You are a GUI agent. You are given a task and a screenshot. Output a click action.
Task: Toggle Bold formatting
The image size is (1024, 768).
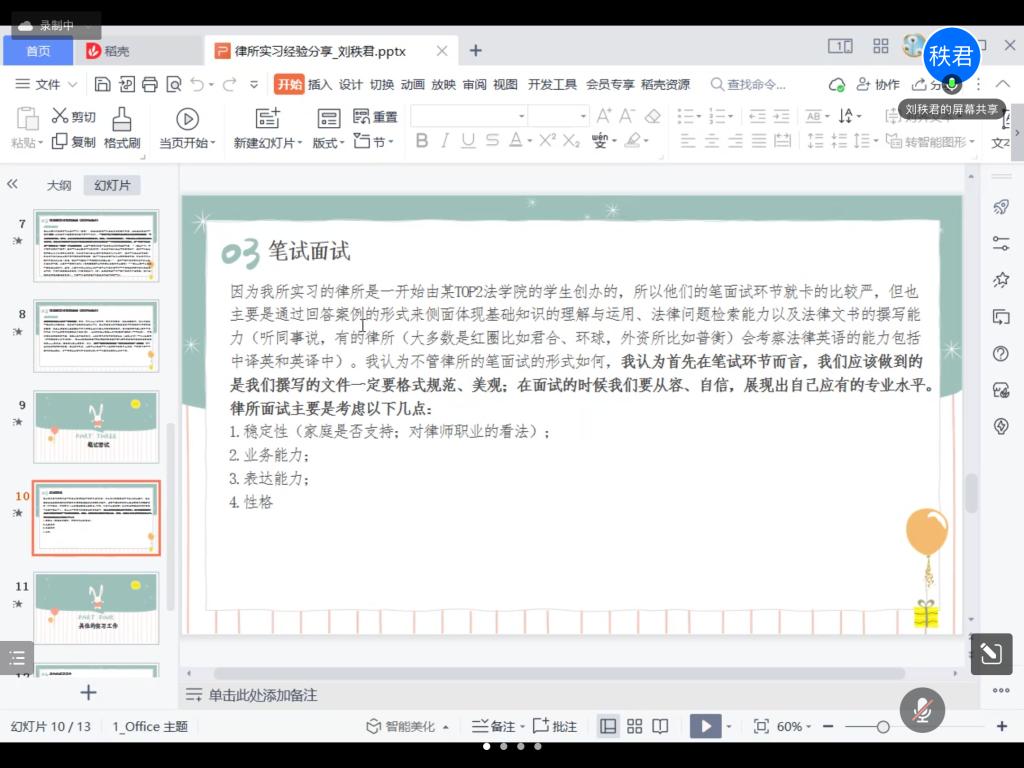(x=422, y=141)
